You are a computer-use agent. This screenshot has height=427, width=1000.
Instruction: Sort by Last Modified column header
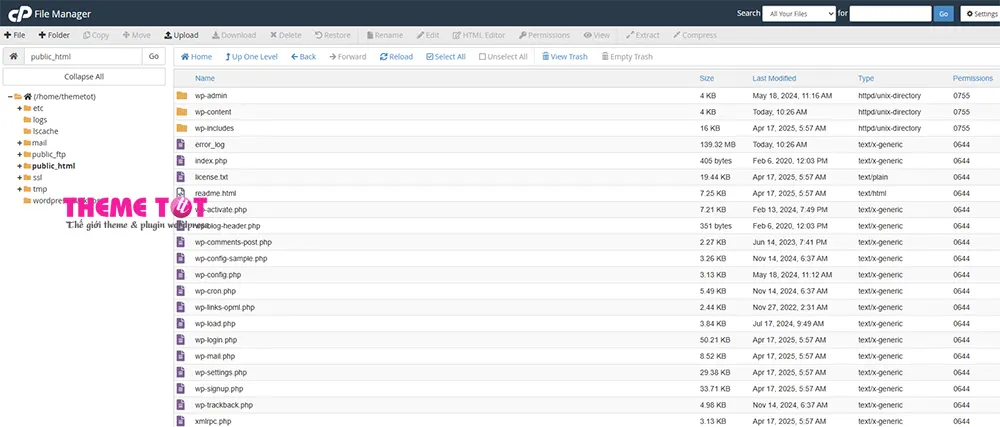[x=774, y=78]
